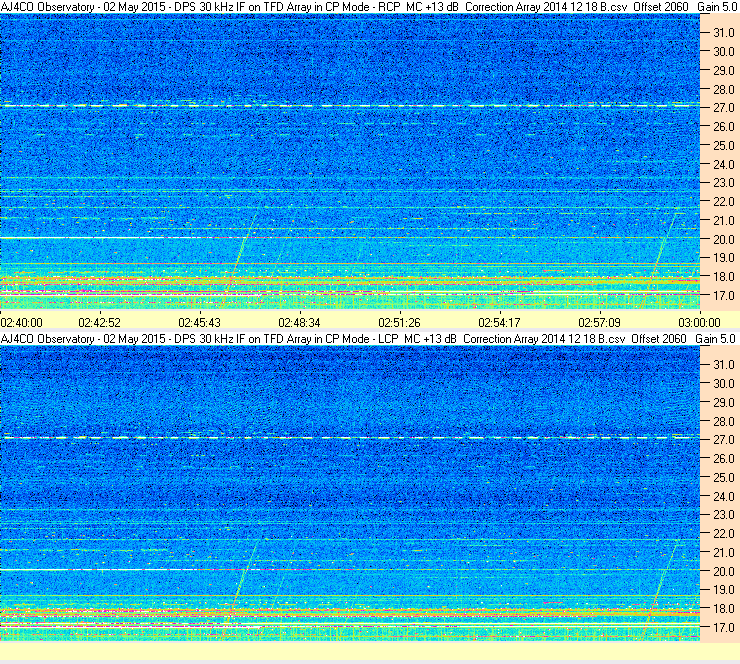
Task: Click the 27.0 frequency tick in RCP chart
Action: (x=723, y=108)
